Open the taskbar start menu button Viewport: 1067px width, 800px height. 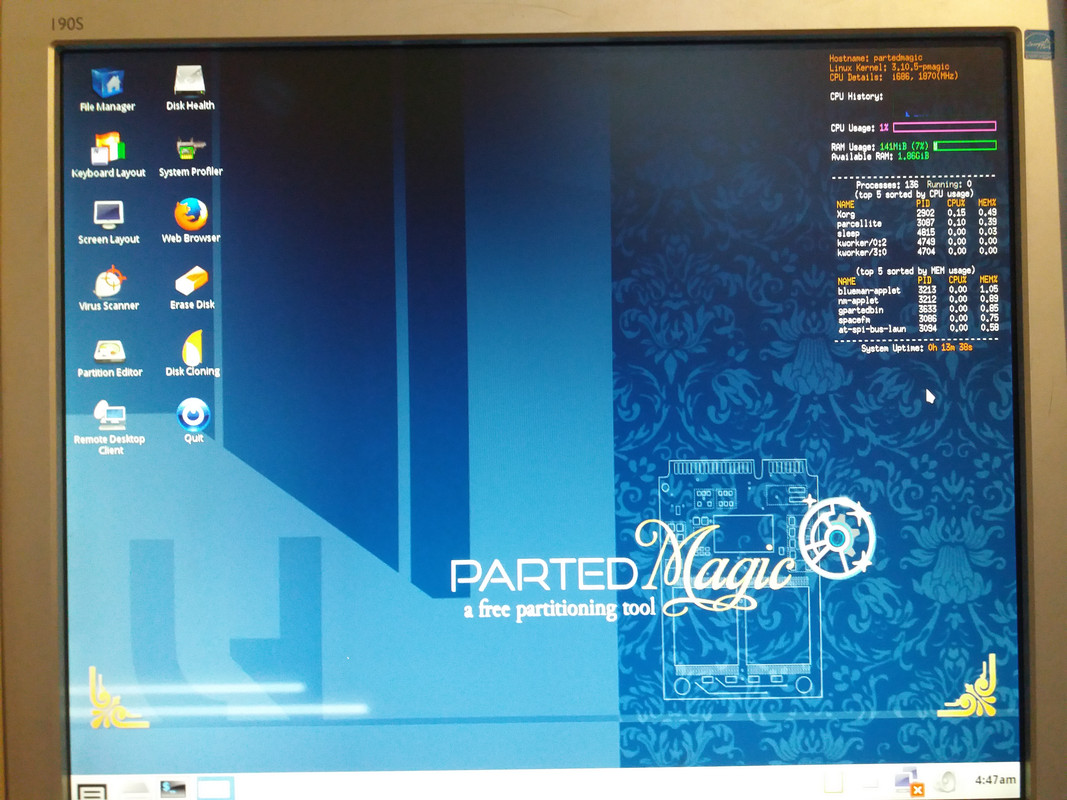pyautogui.click(x=93, y=791)
